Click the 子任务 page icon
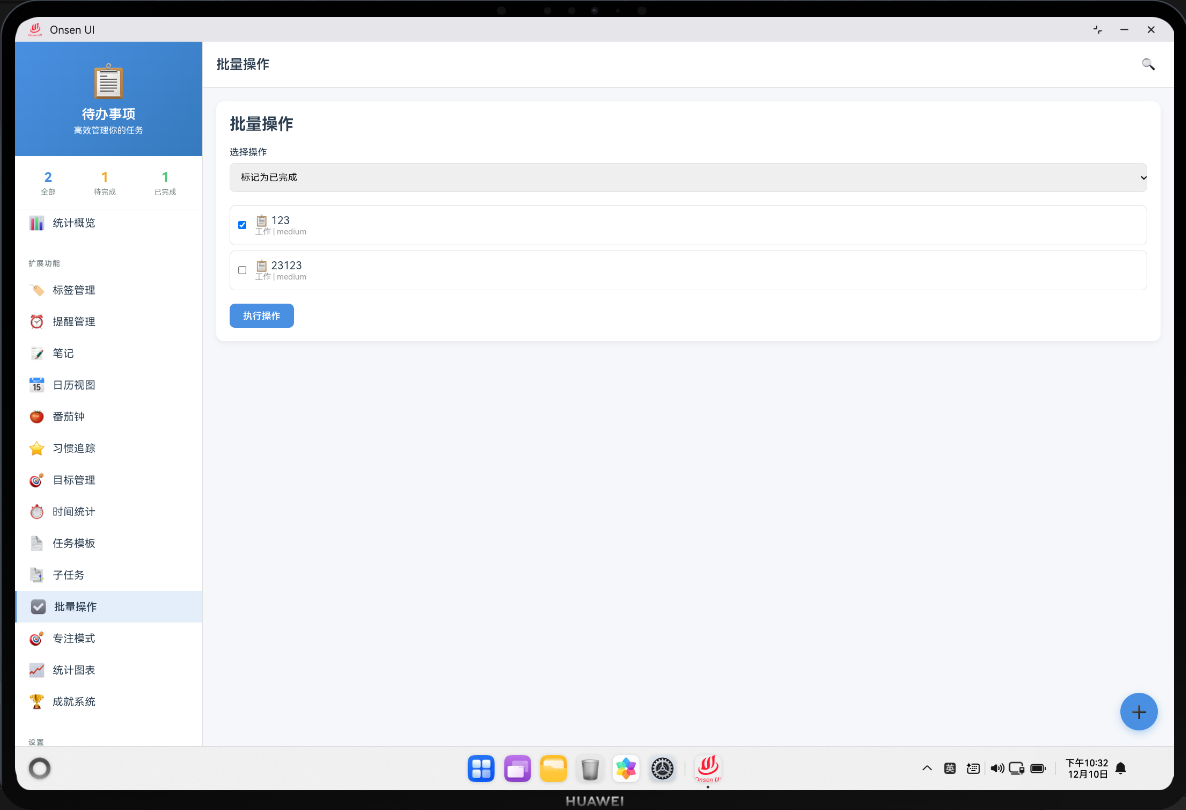The image size is (1186, 810). [36, 576]
